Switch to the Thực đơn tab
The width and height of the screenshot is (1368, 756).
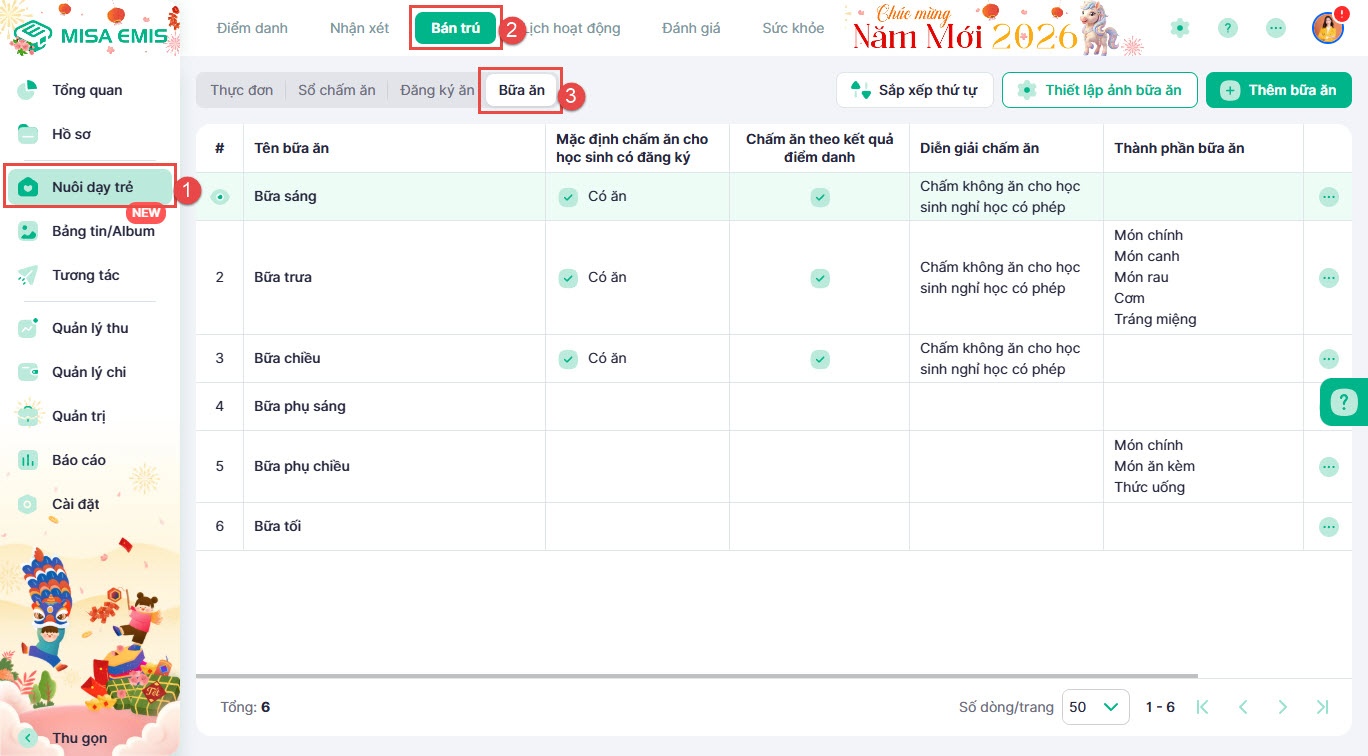tap(241, 90)
